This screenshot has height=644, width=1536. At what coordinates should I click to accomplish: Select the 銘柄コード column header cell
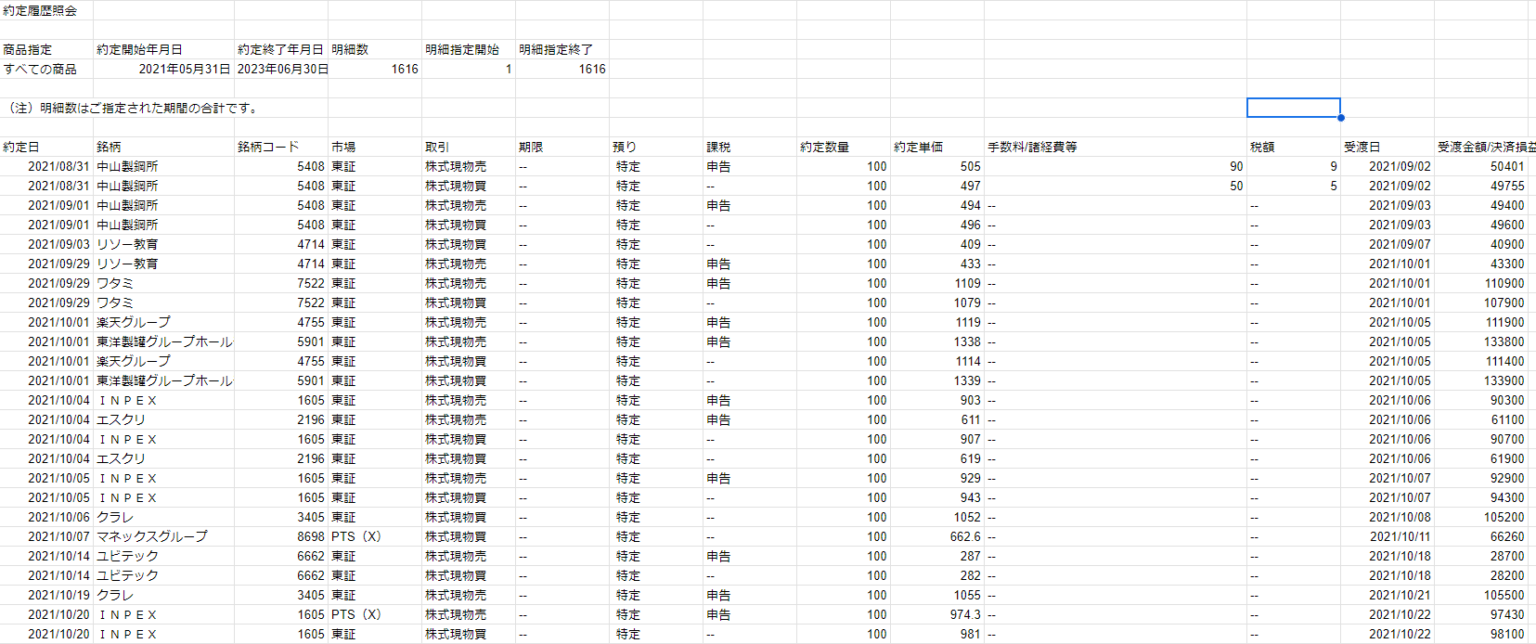pyautogui.click(x=280, y=147)
